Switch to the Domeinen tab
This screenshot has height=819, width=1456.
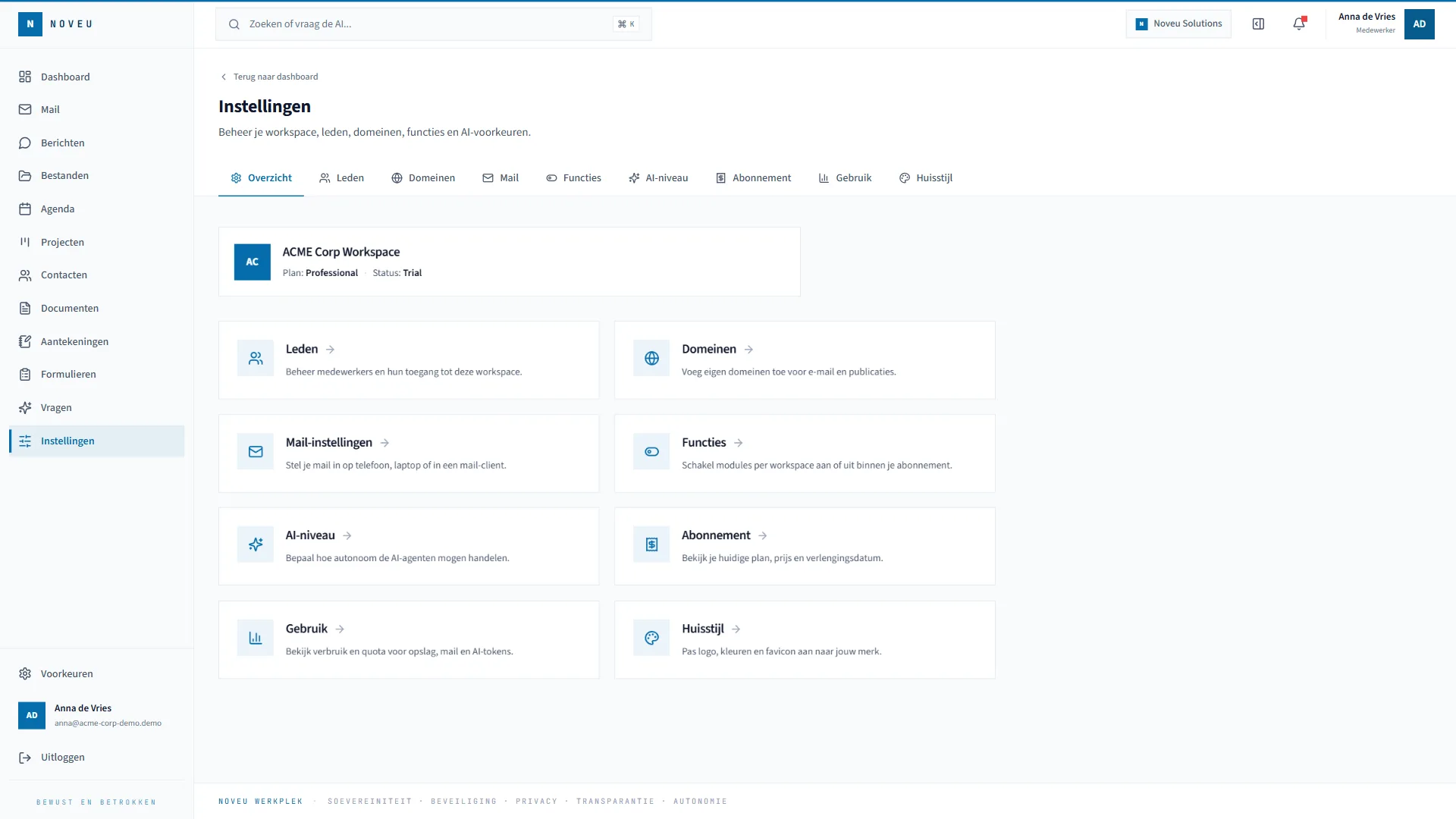click(x=423, y=178)
